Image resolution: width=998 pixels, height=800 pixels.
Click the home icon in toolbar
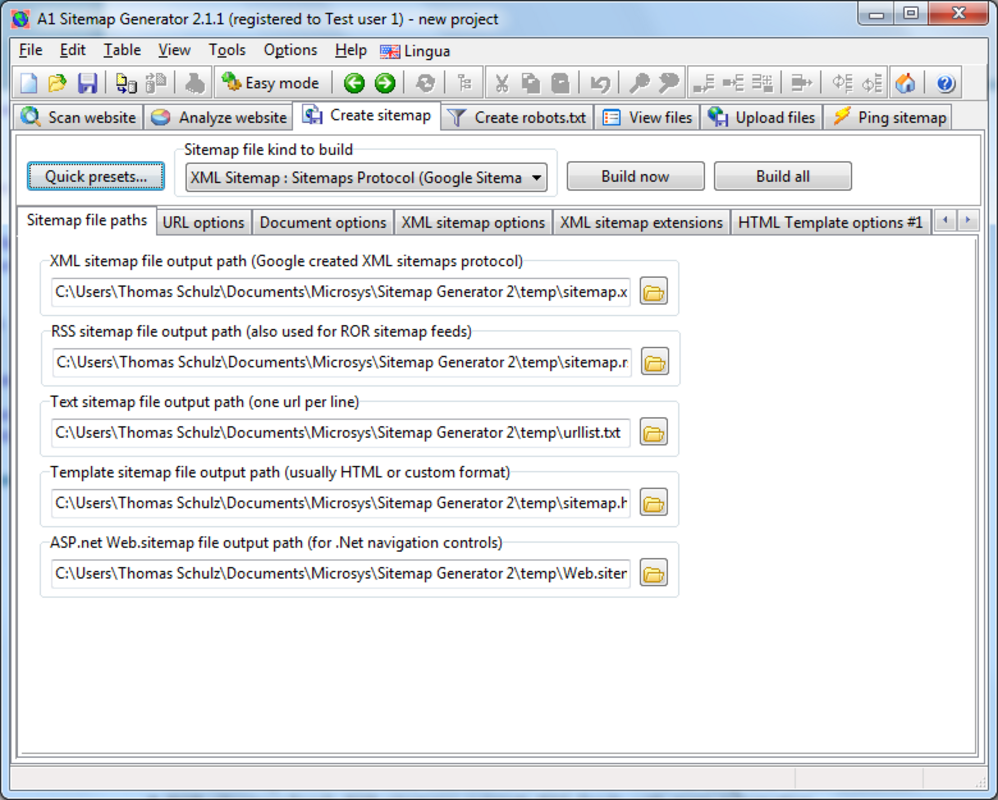[x=905, y=83]
